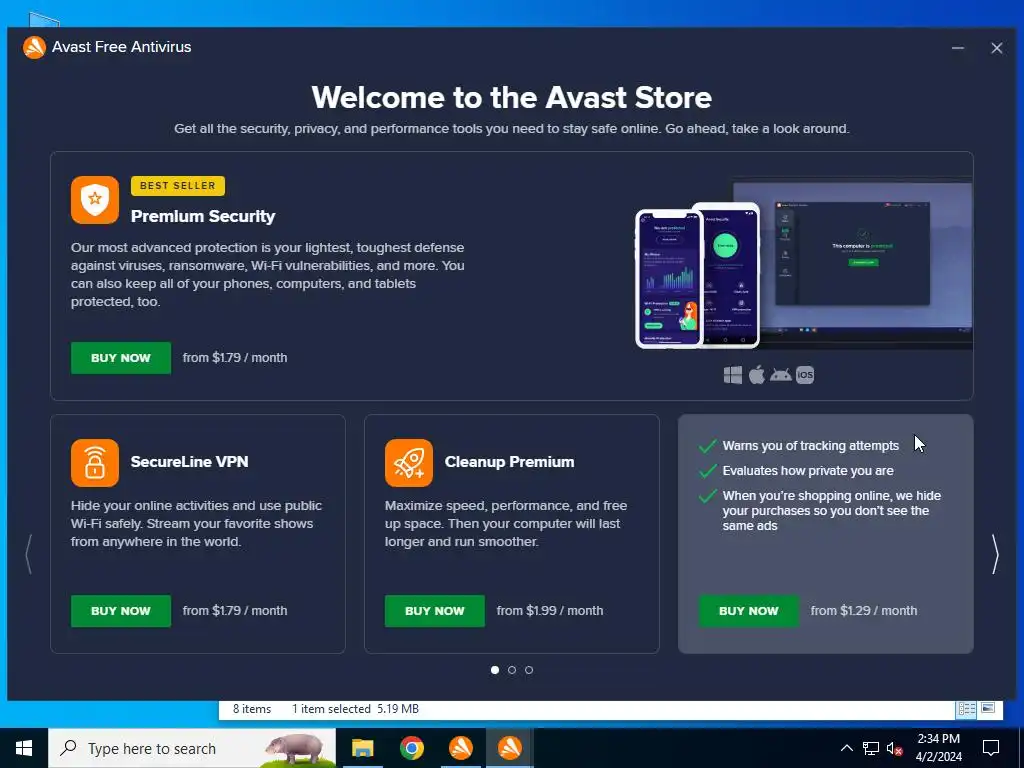Click the Apple platform icon
Viewport: 1024px width, 768px height.
coord(757,375)
